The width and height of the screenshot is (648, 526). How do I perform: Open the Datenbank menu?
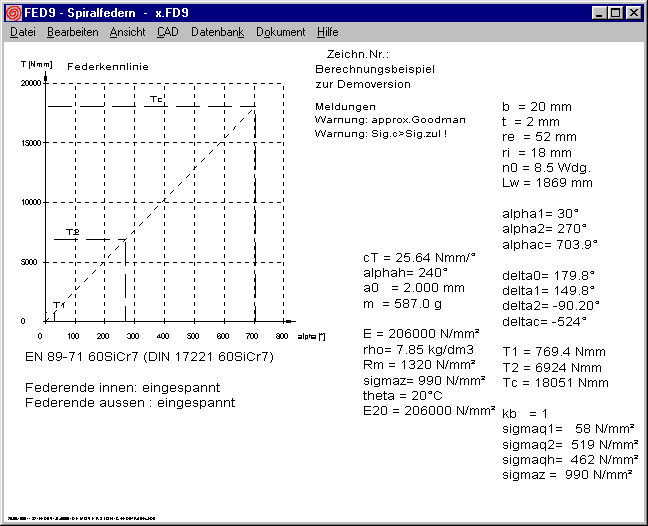(x=217, y=32)
